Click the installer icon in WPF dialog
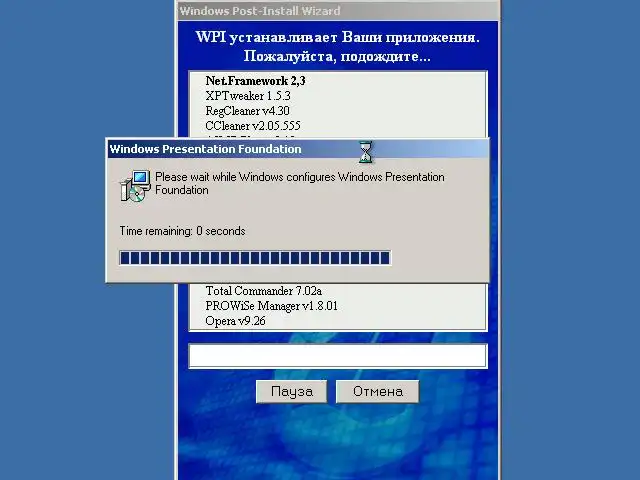640x480 pixels. click(x=135, y=186)
